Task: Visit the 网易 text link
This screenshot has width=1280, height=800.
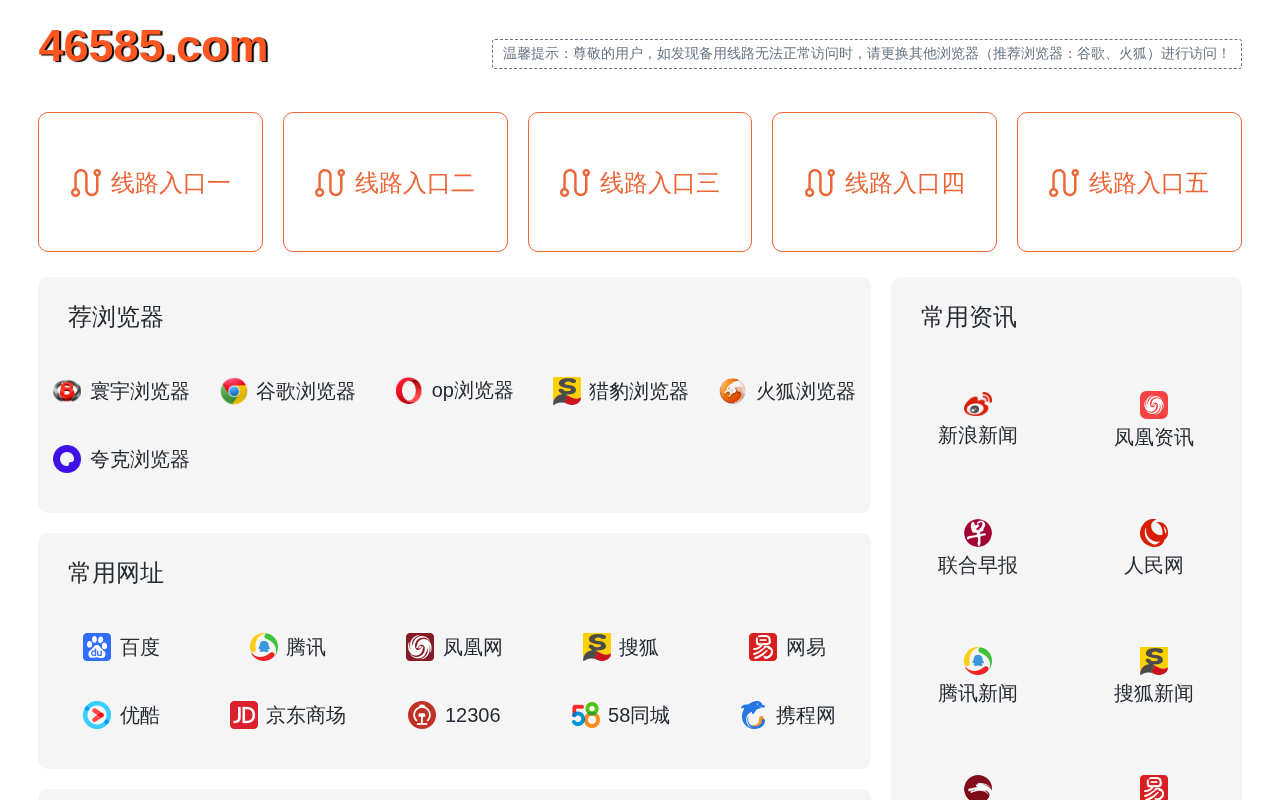Action: pos(806,647)
